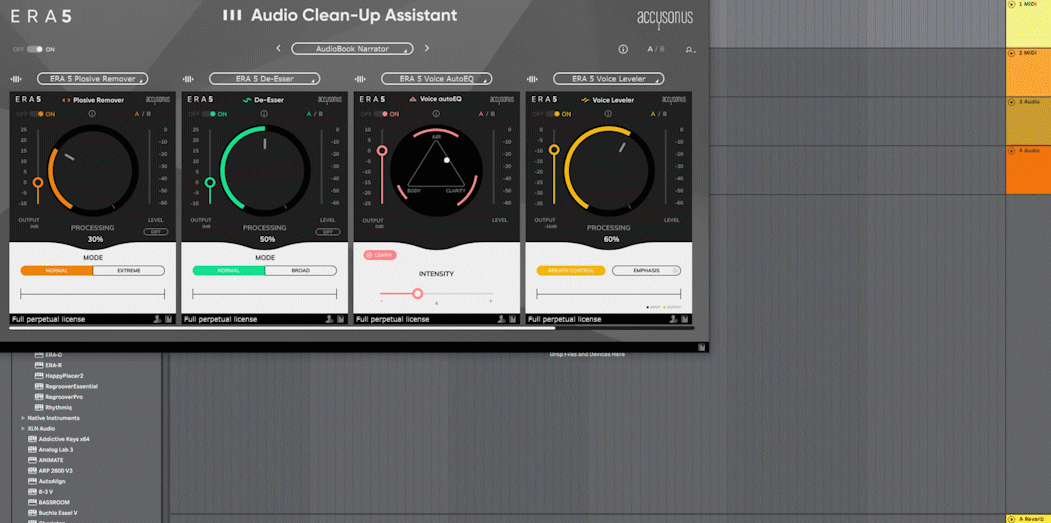Screen dimensions: 1051x523
Task: Click the horizontal scrollbar under the plugin modules
Action: [282, 328]
